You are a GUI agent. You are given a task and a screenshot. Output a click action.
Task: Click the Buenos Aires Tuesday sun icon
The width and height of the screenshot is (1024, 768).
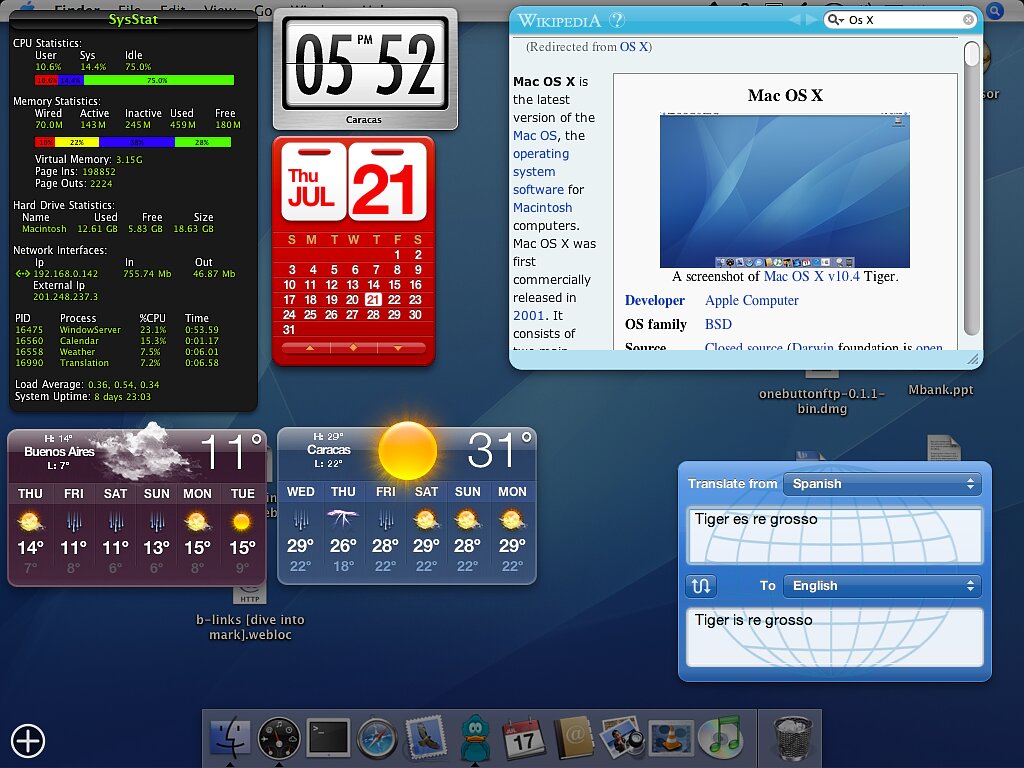242,522
